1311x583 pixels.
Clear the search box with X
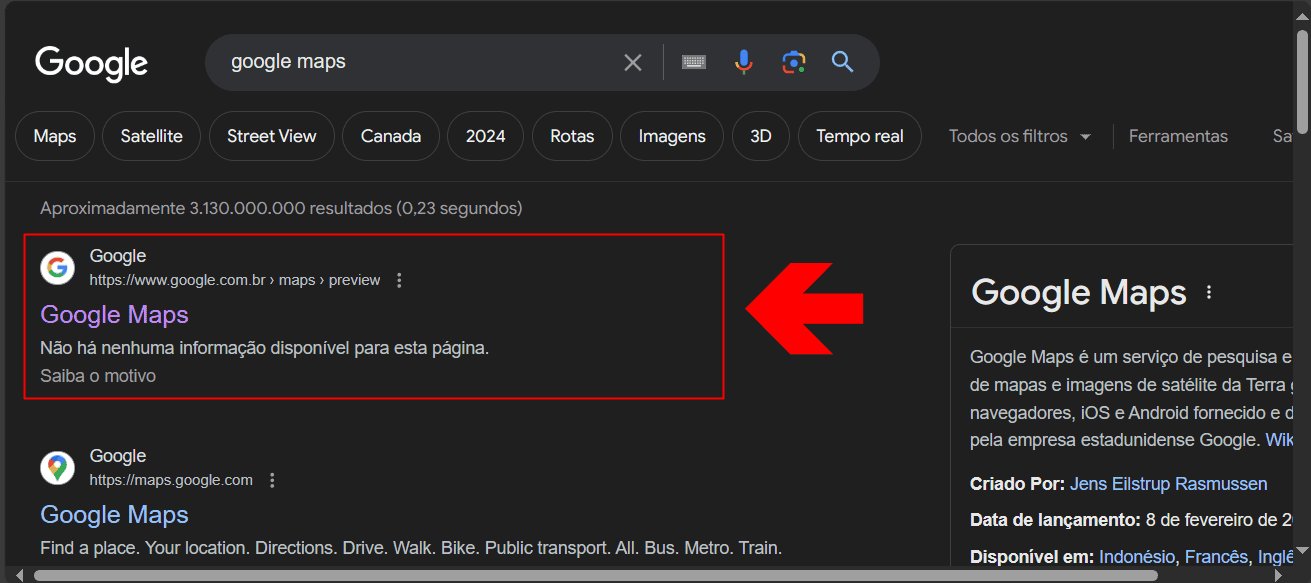pos(633,63)
